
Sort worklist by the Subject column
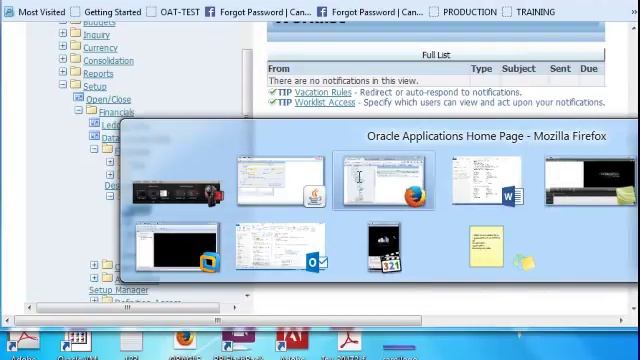click(519, 69)
